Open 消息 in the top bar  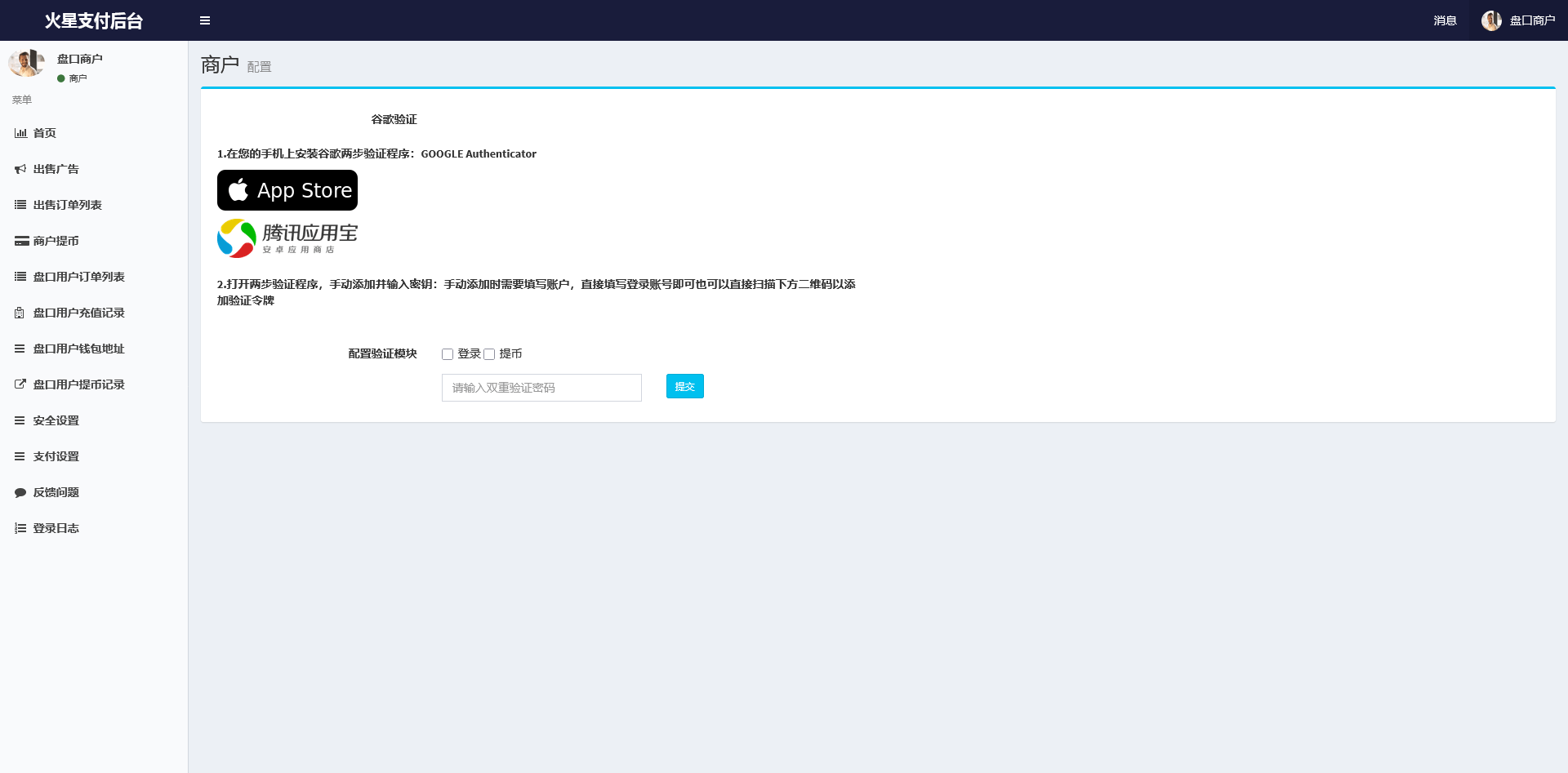click(1445, 20)
